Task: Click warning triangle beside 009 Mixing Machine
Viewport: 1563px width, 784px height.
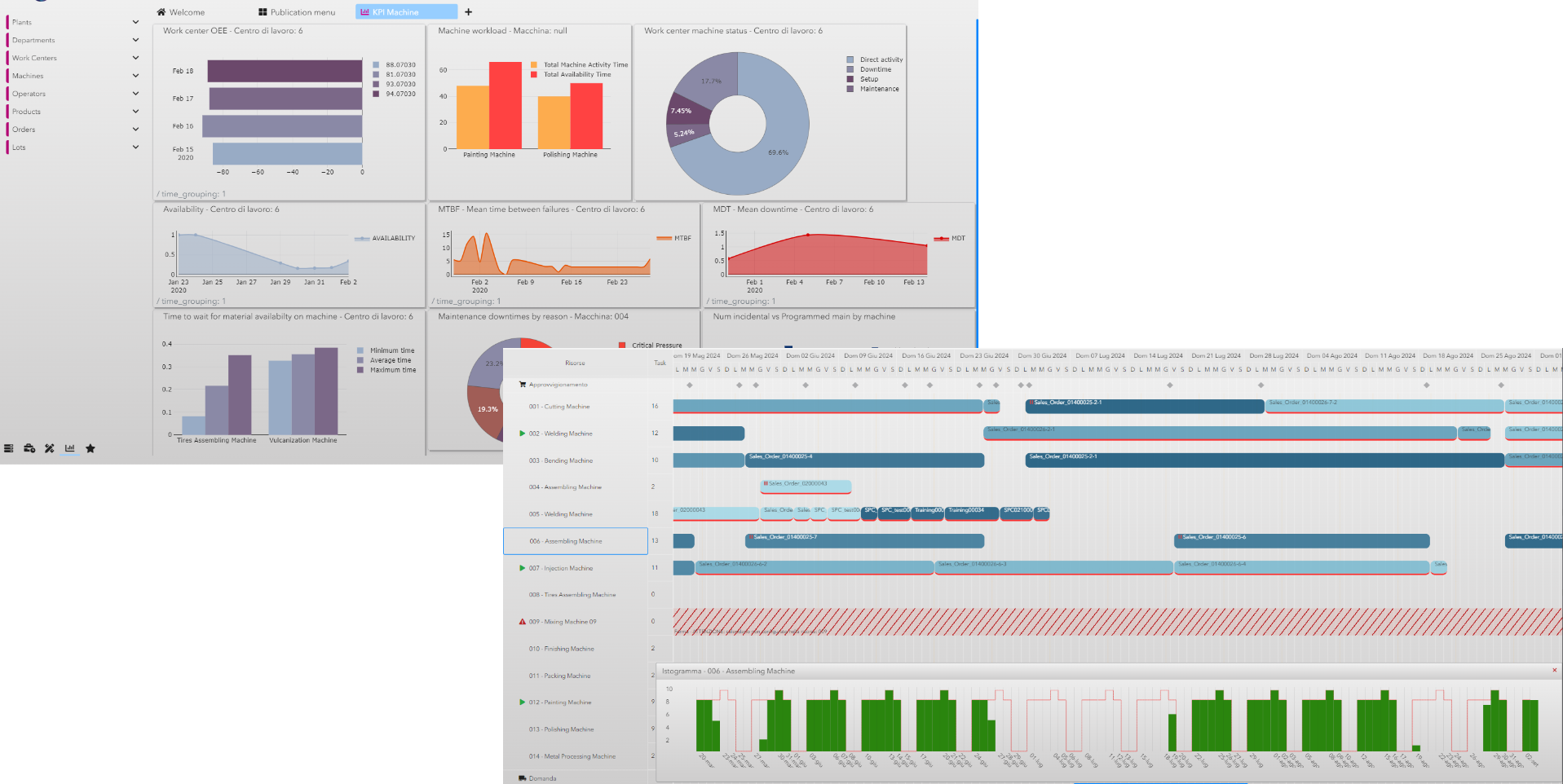Action: point(522,622)
